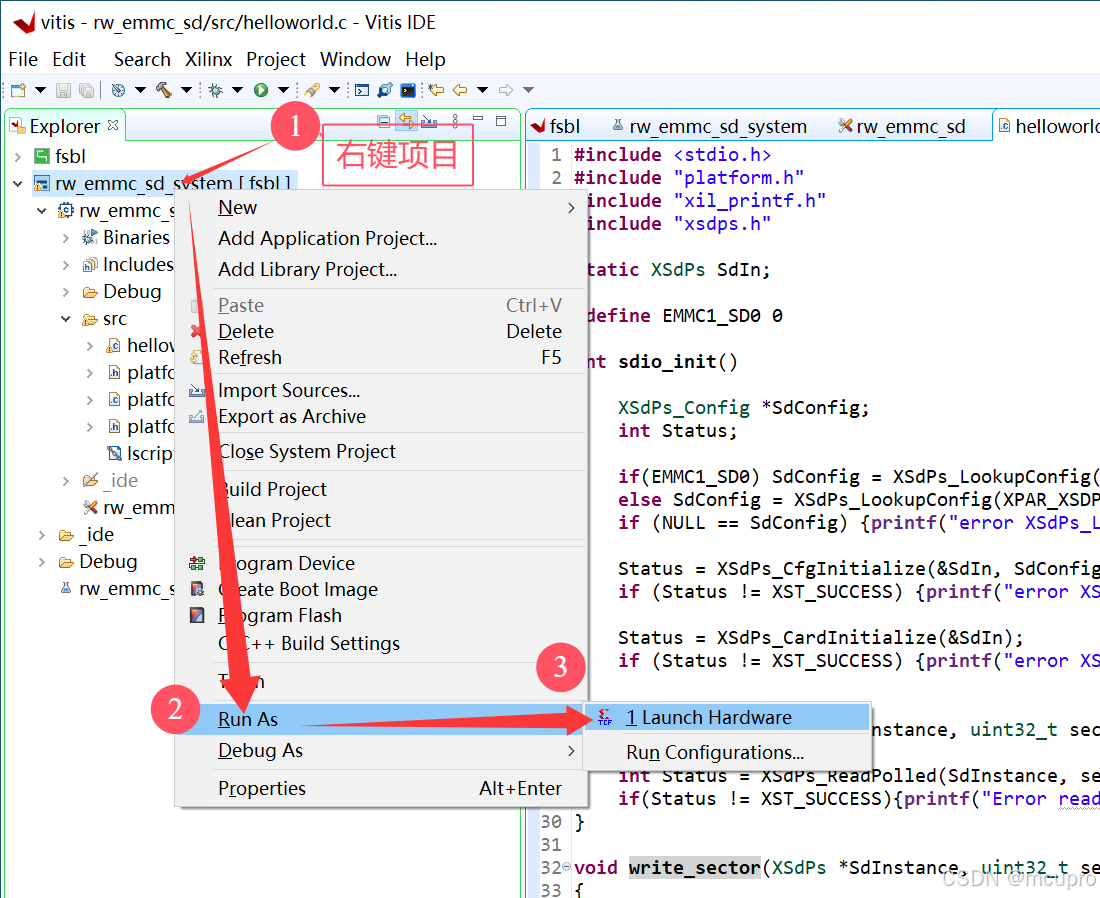Viewport: 1100px width, 898px height.
Task: Open the Build hammer dropdown arrow
Action: [186, 90]
